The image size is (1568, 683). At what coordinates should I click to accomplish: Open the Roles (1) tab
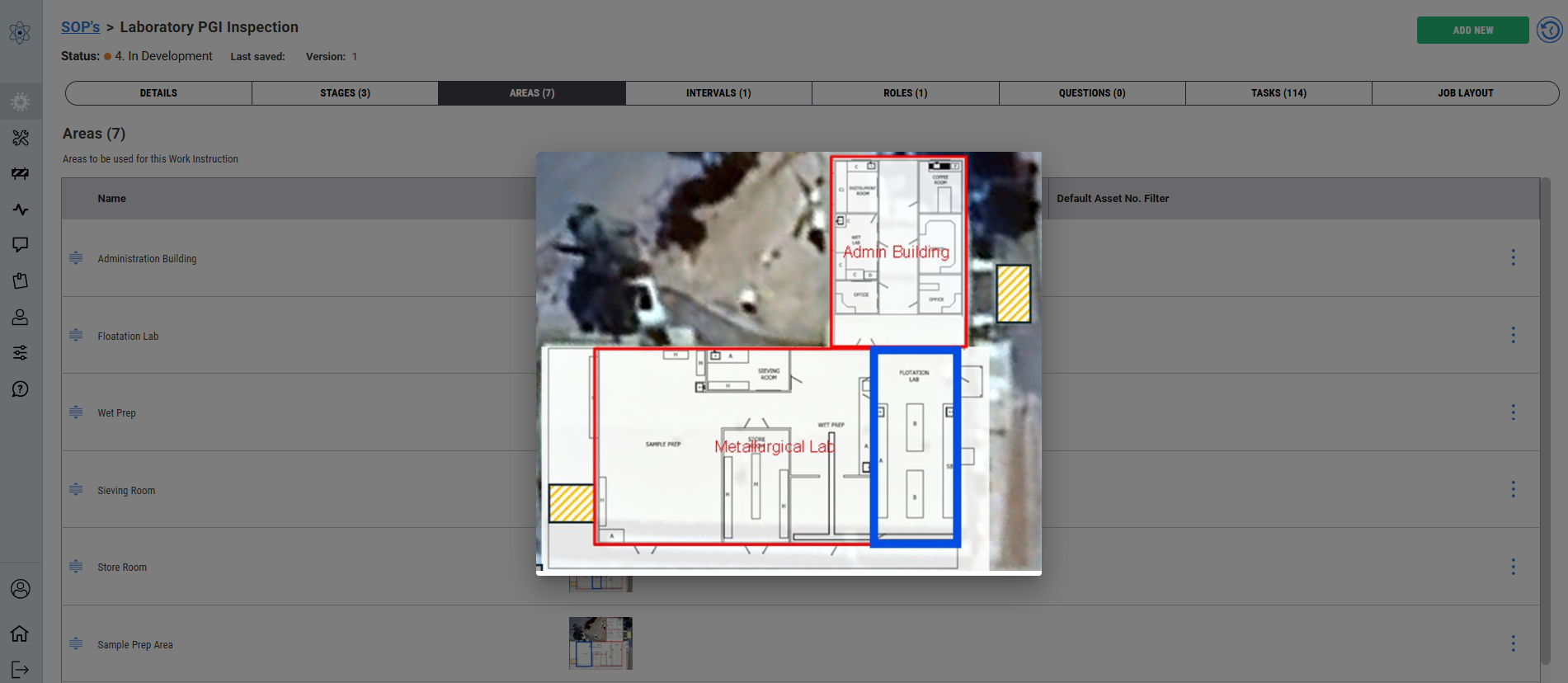(x=906, y=93)
